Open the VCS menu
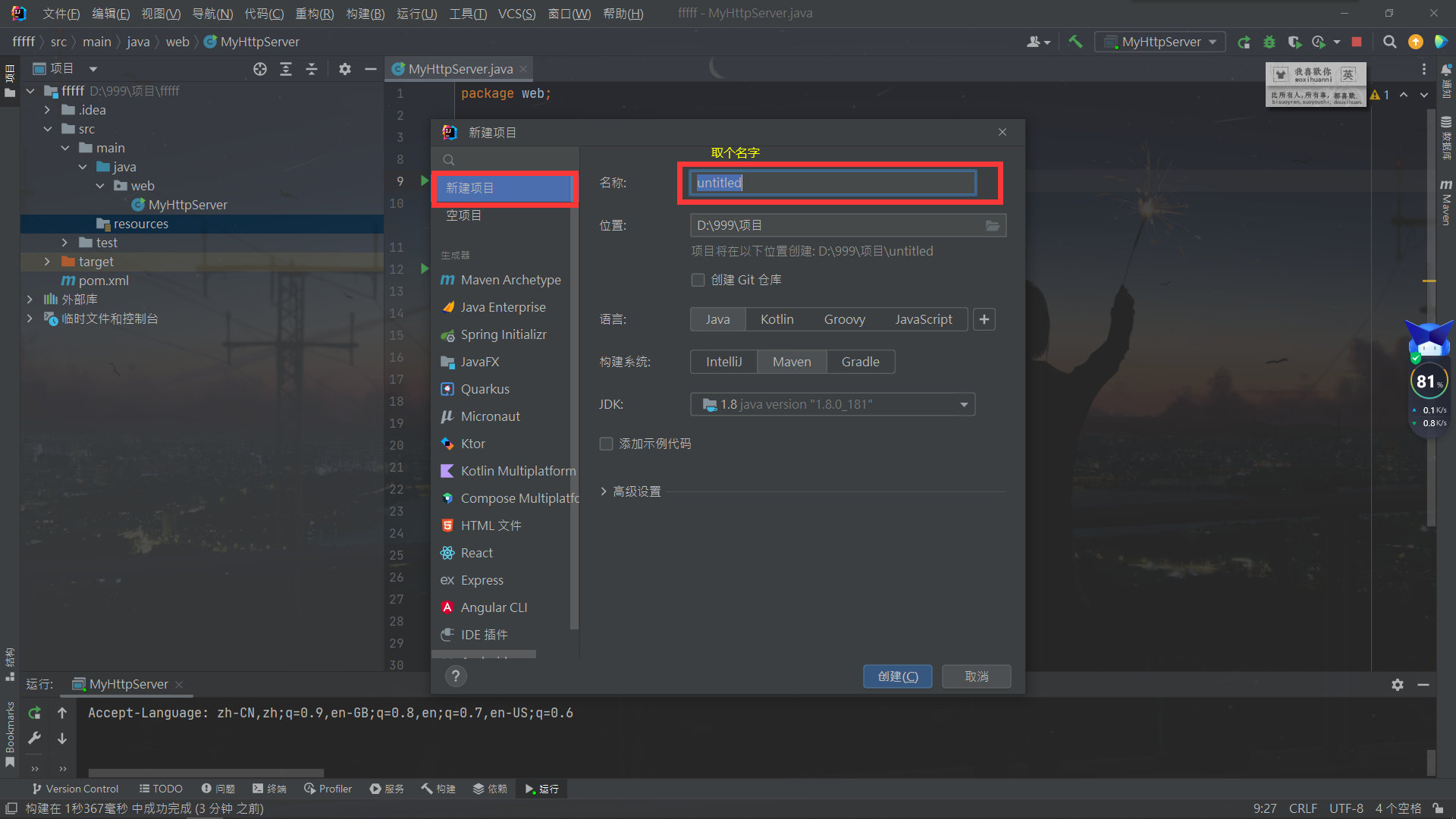1456x819 pixels. [516, 14]
